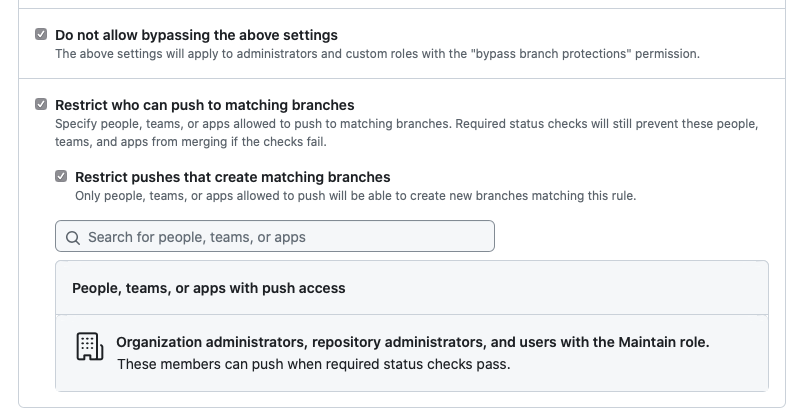796x420 pixels.
Task: Select the 'People, teams, or apps with push access' heading
Action: pyautogui.click(x=209, y=288)
